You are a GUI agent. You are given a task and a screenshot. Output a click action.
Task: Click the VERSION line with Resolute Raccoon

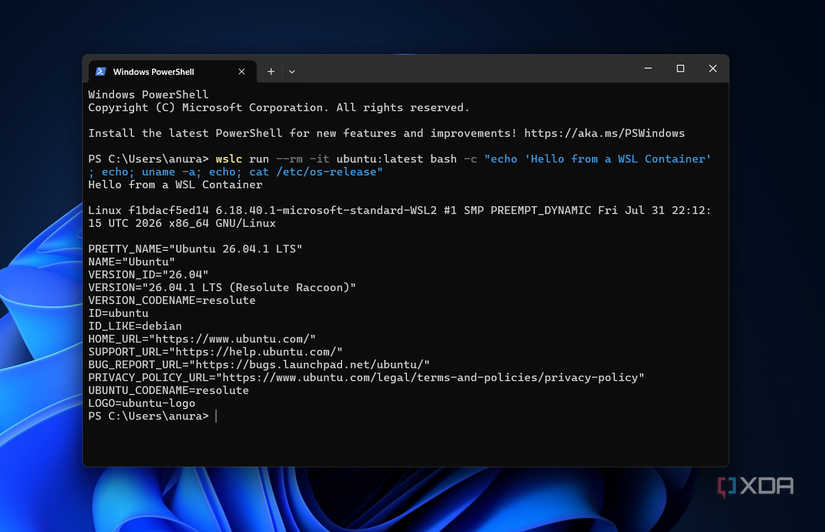click(x=222, y=287)
